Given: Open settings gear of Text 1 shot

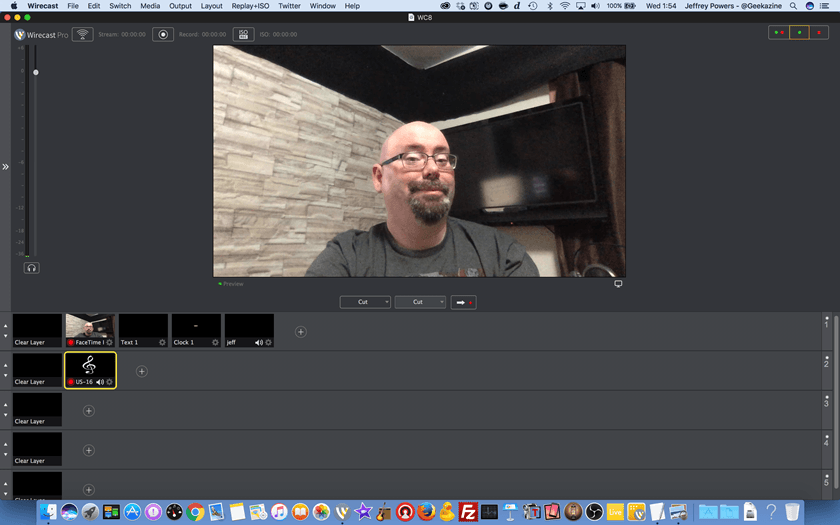Looking at the screenshot, I should 162,342.
